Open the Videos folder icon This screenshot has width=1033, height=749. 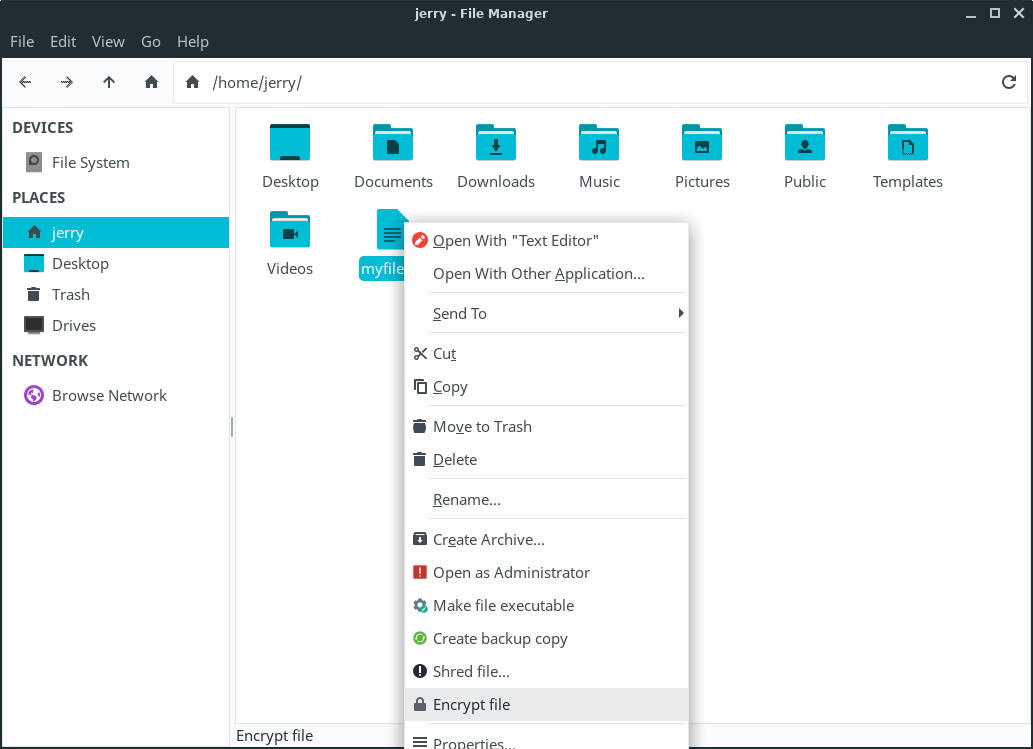[290, 231]
